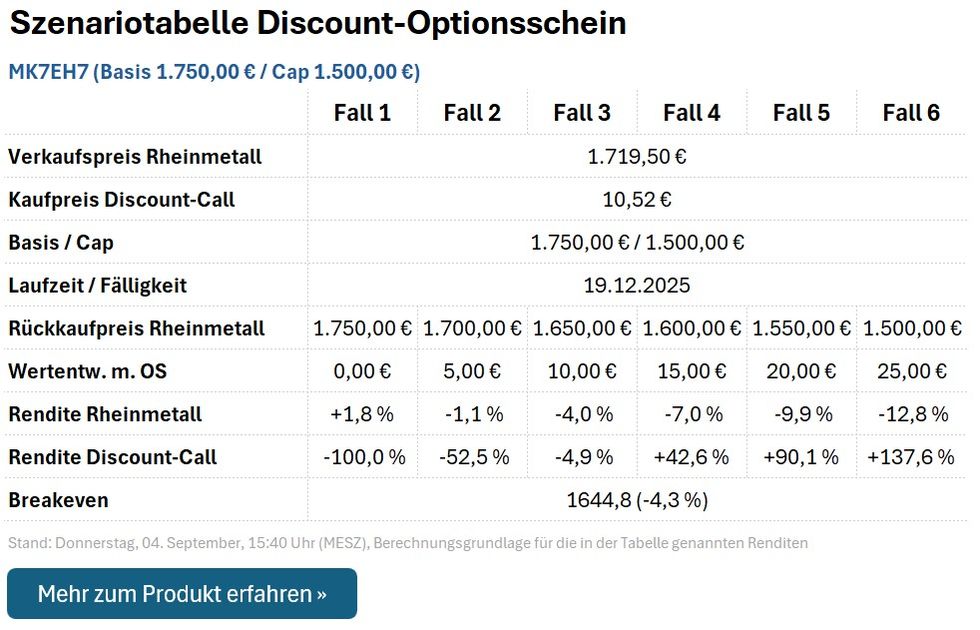Open the MK7EH7 product link
Image resolution: width=980 pixels, height=630 pixels.
(214, 72)
